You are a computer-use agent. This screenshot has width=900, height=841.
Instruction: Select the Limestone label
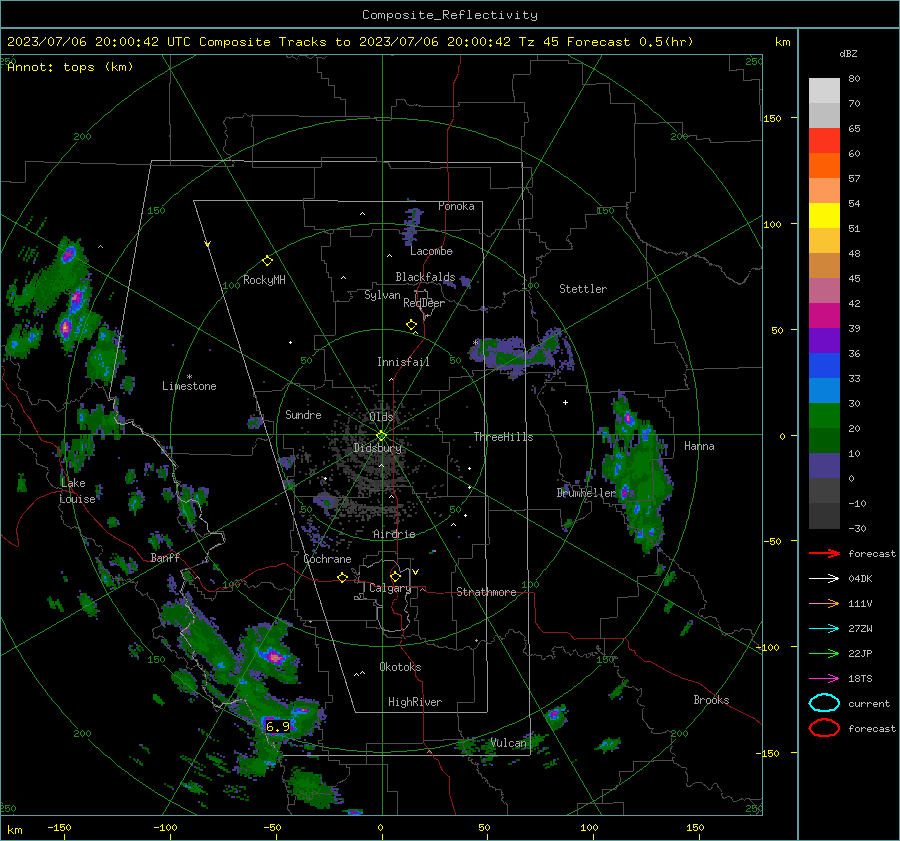pos(189,386)
